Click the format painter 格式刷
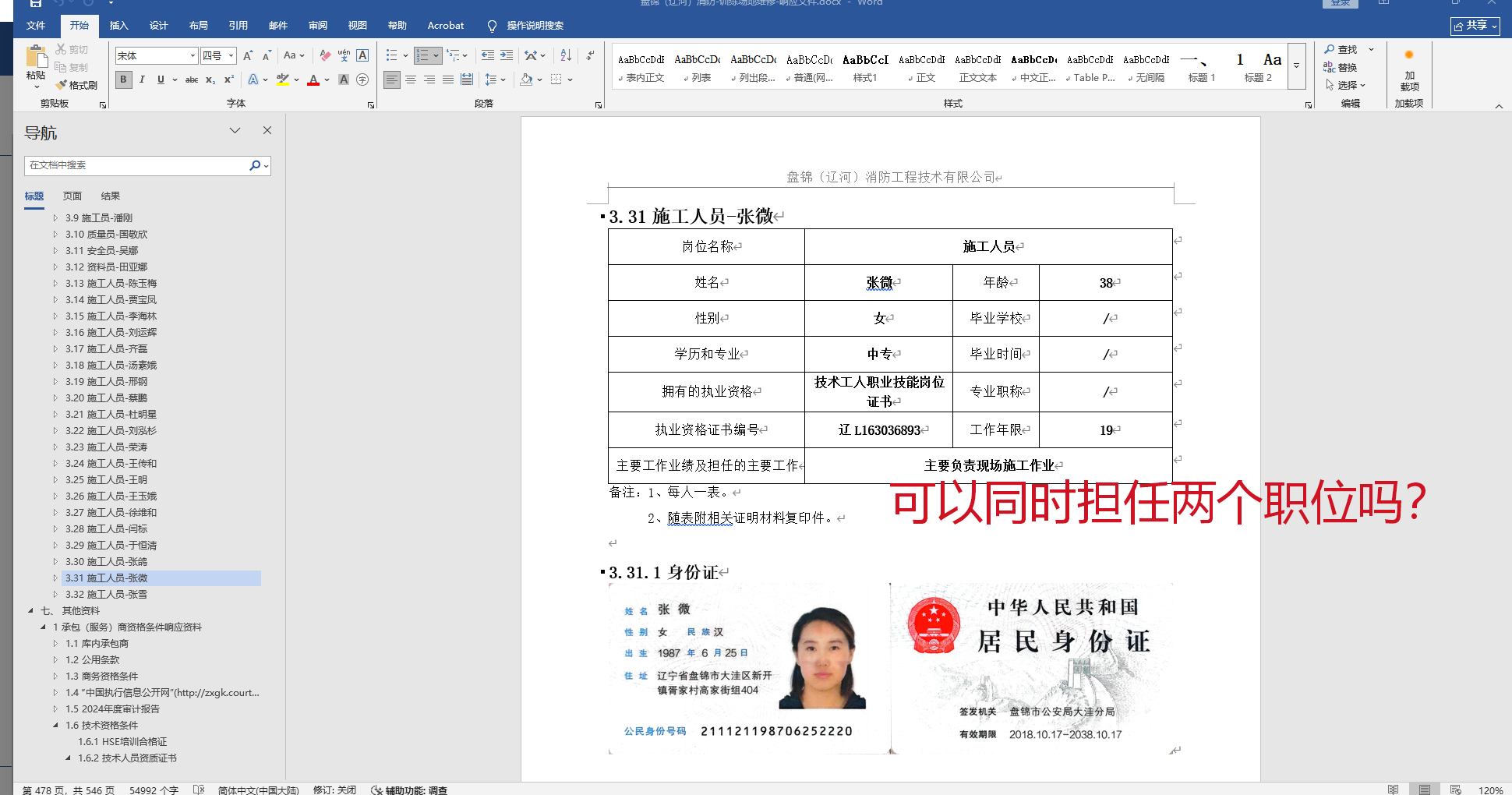1512x795 pixels. click(x=77, y=85)
